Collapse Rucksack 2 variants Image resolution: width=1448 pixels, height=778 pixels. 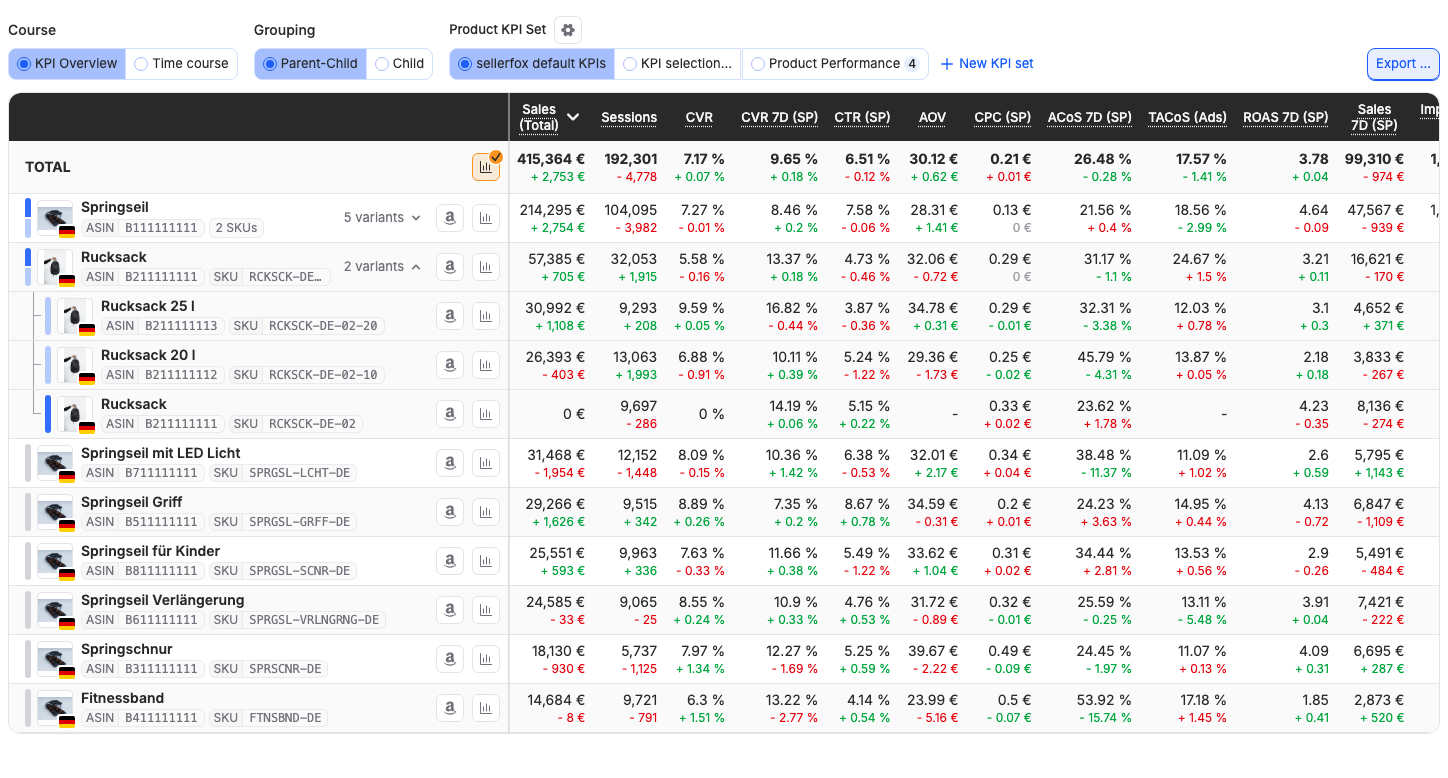click(x=383, y=267)
